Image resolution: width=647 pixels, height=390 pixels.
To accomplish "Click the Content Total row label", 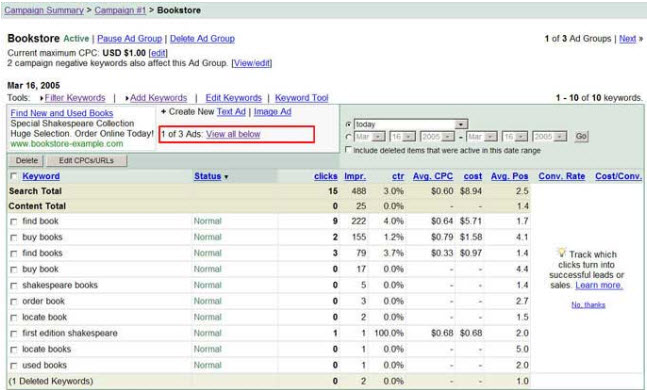I will (37, 206).
